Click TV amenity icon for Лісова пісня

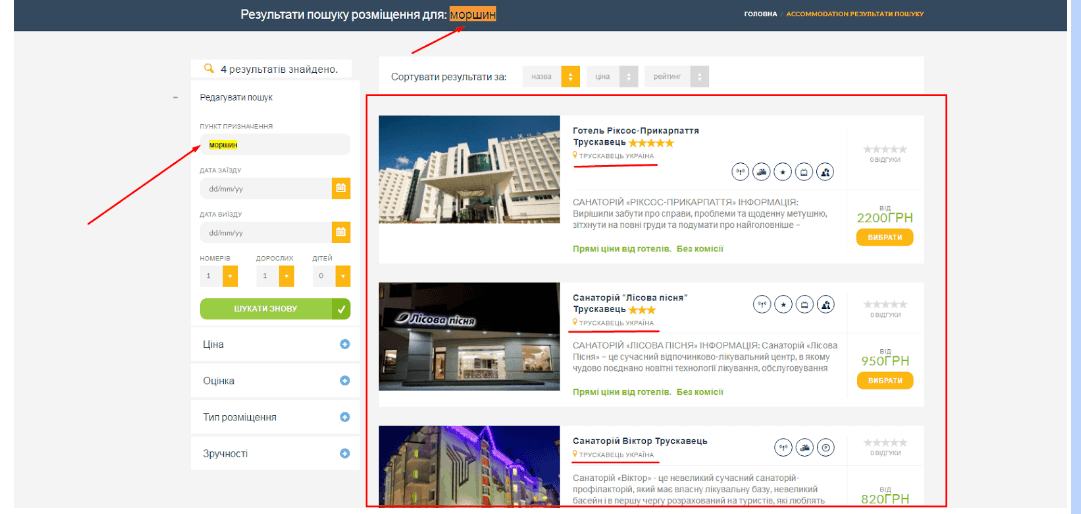tap(804, 304)
